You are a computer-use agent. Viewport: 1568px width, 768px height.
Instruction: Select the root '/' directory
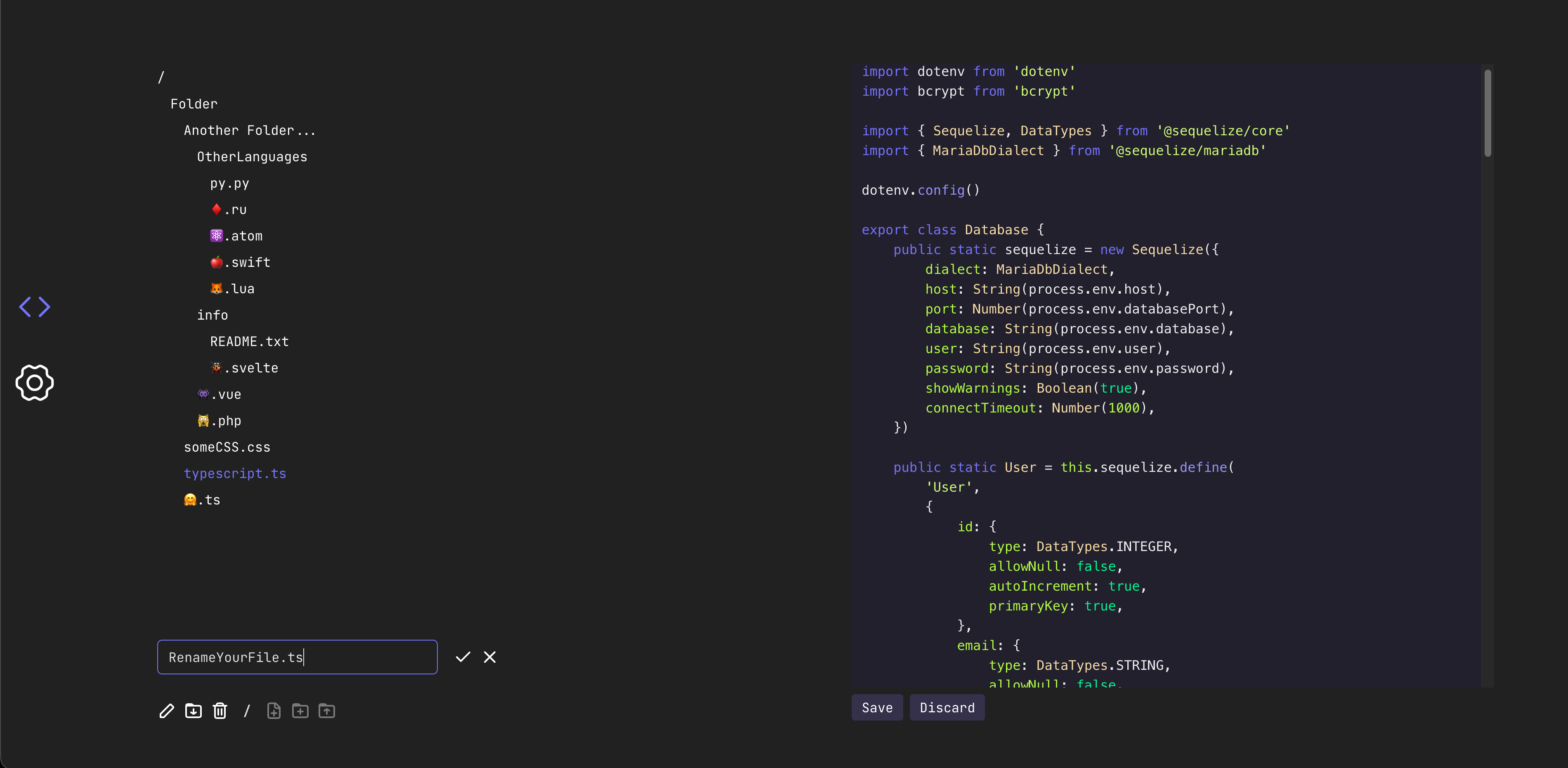coord(161,77)
